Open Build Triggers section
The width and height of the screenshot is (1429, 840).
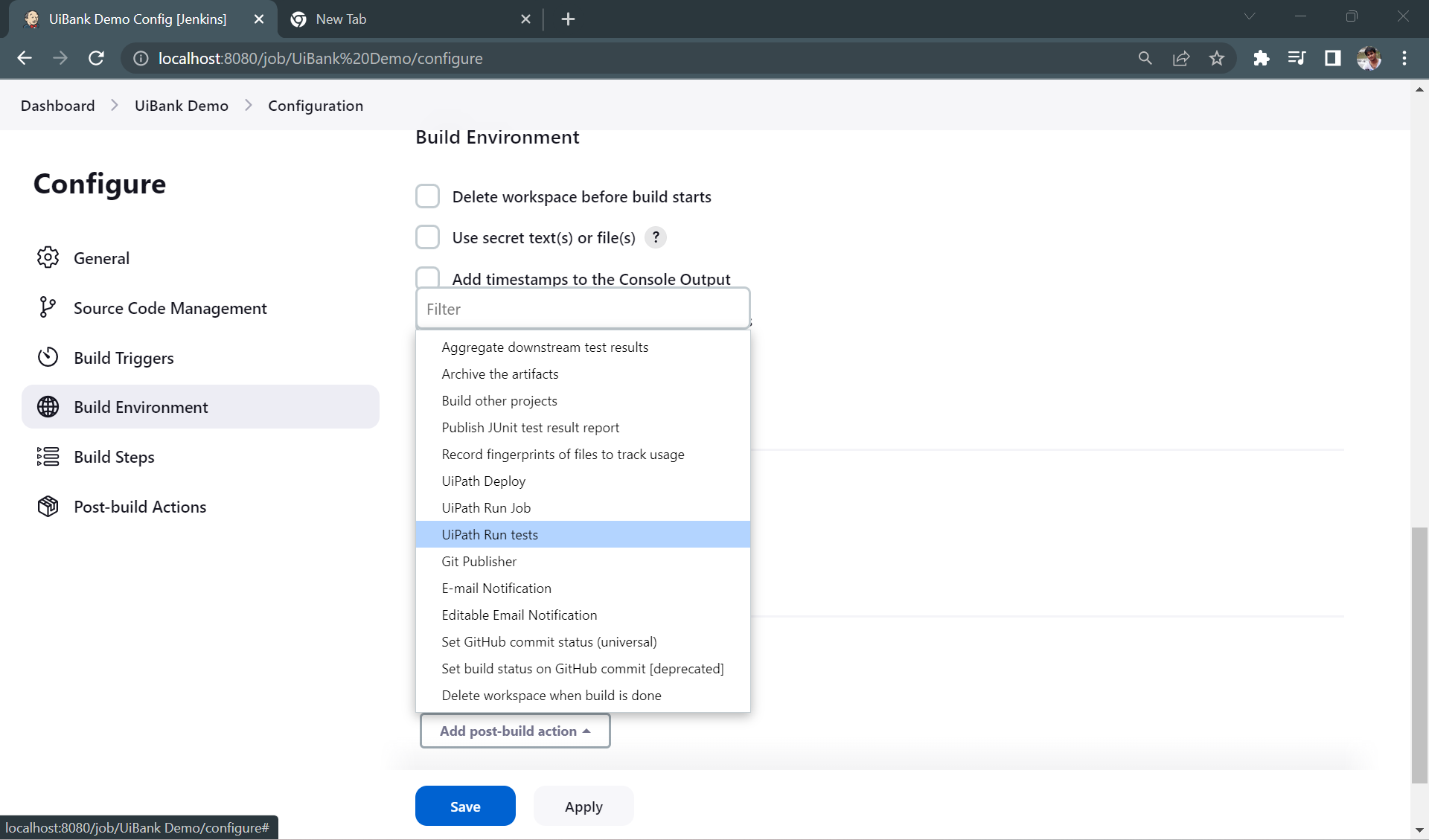point(200,357)
